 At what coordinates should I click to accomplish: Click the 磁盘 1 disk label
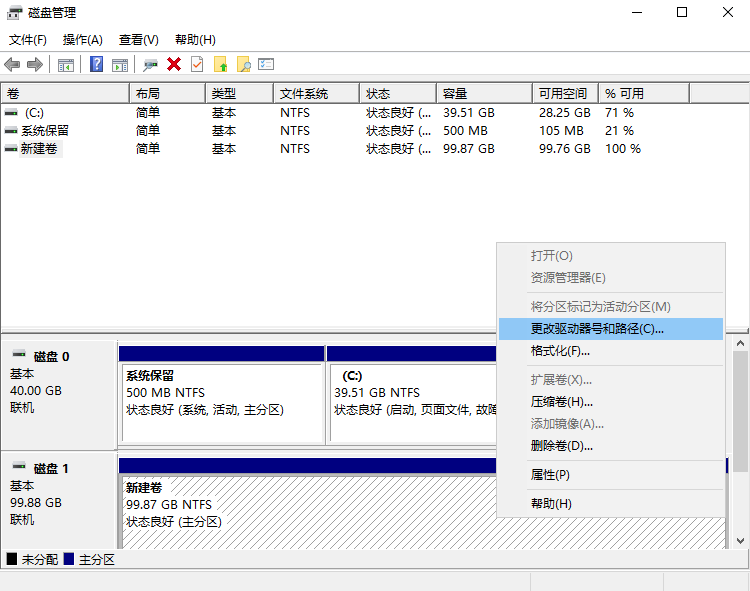point(51,468)
